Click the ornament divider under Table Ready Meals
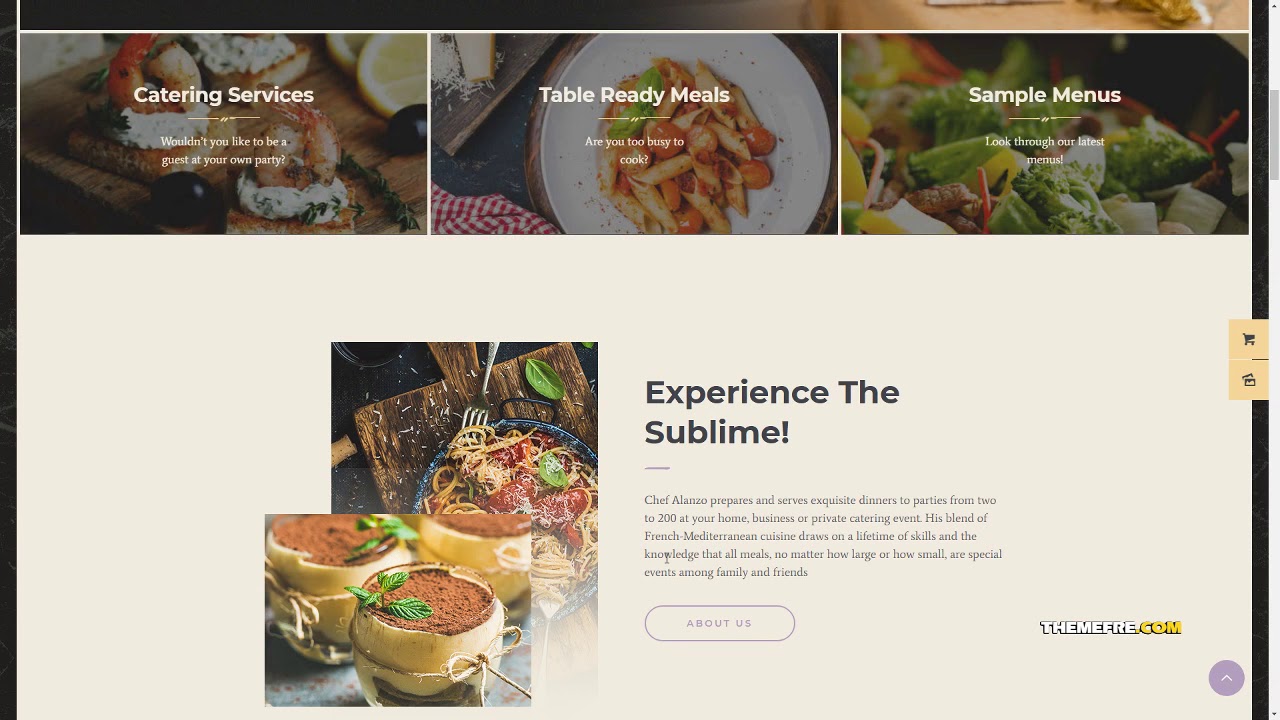 coord(634,118)
